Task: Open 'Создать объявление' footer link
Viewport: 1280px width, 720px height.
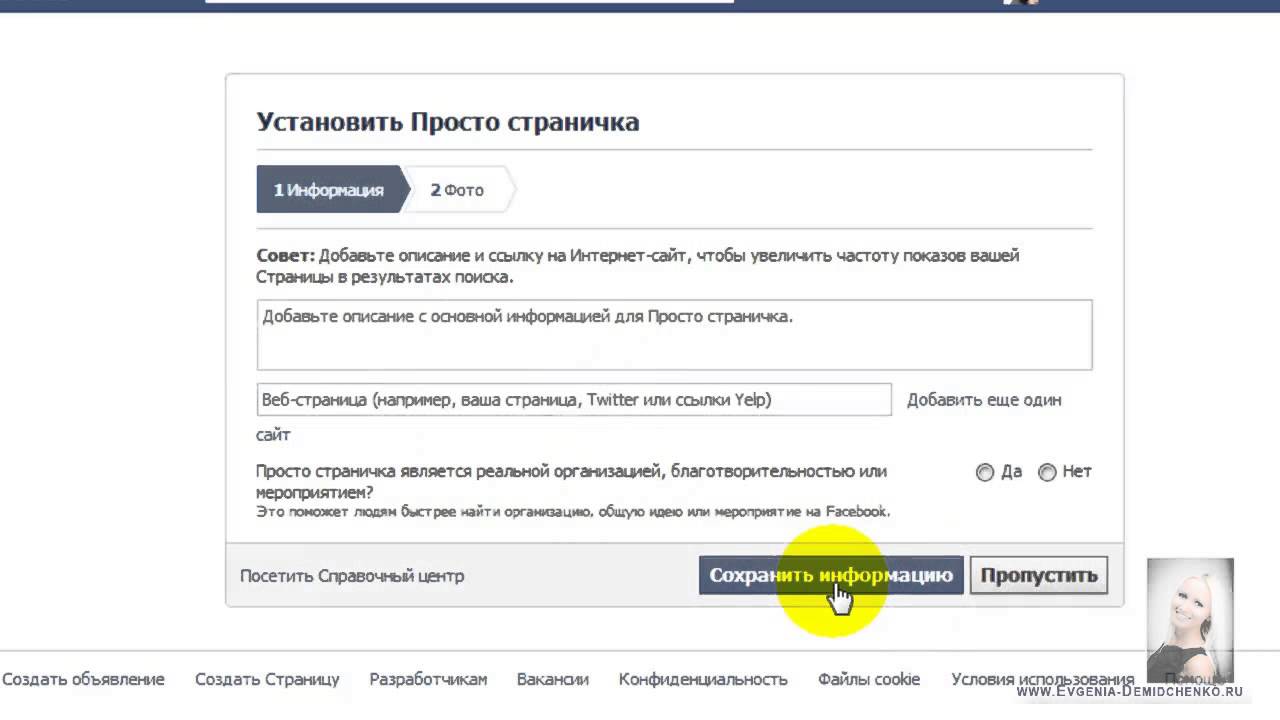Action: [83, 679]
